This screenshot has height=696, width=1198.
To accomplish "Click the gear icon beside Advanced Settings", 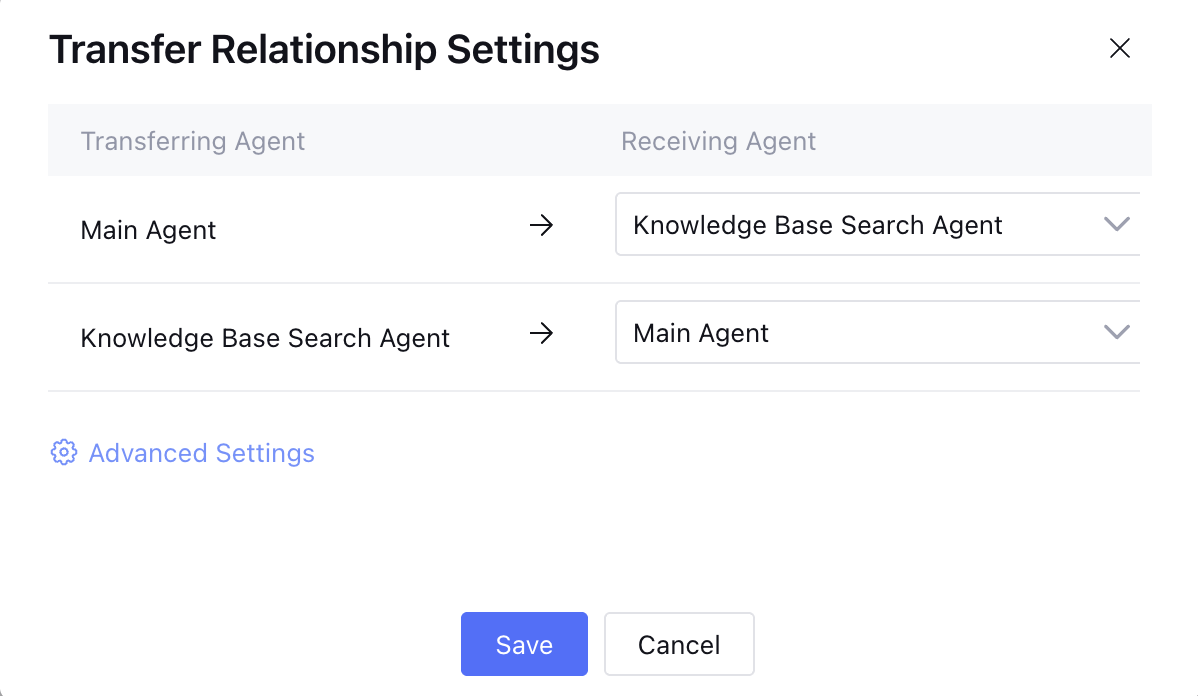I will 63,453.
